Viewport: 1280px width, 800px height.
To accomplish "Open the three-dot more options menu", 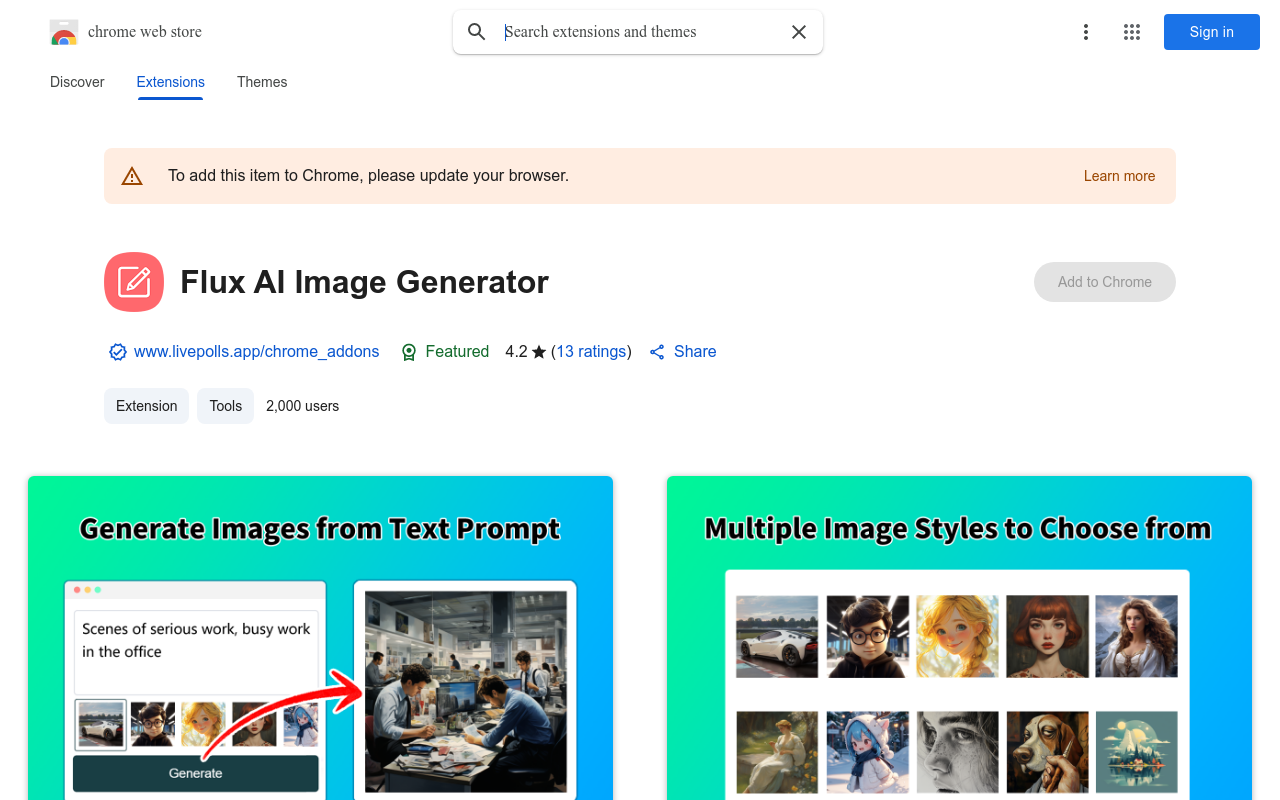I will [1085, 32].
